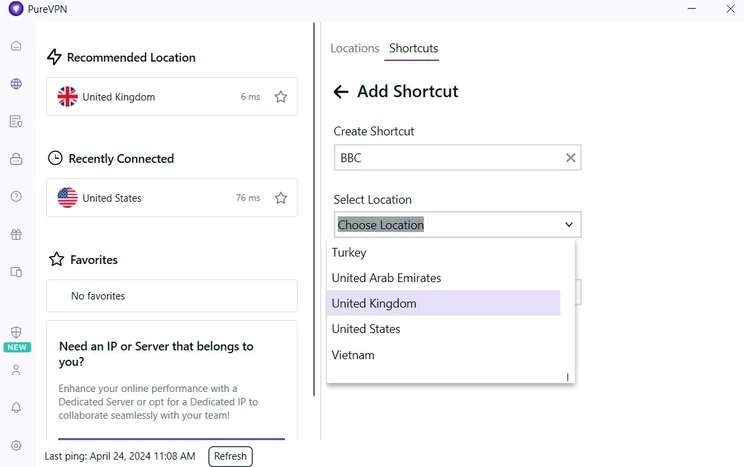Click the United Kingdom flag icon

[67, 97]
